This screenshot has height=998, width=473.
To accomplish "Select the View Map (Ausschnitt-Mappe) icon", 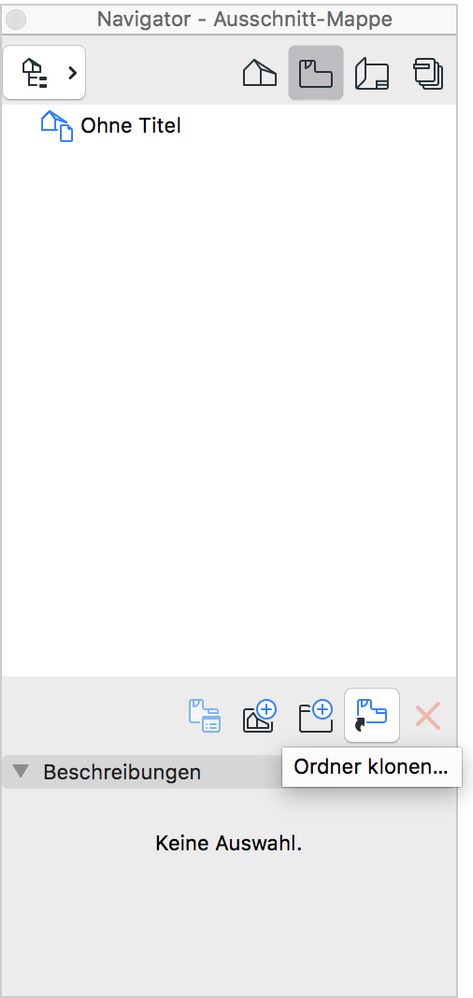I will (316, 73).
